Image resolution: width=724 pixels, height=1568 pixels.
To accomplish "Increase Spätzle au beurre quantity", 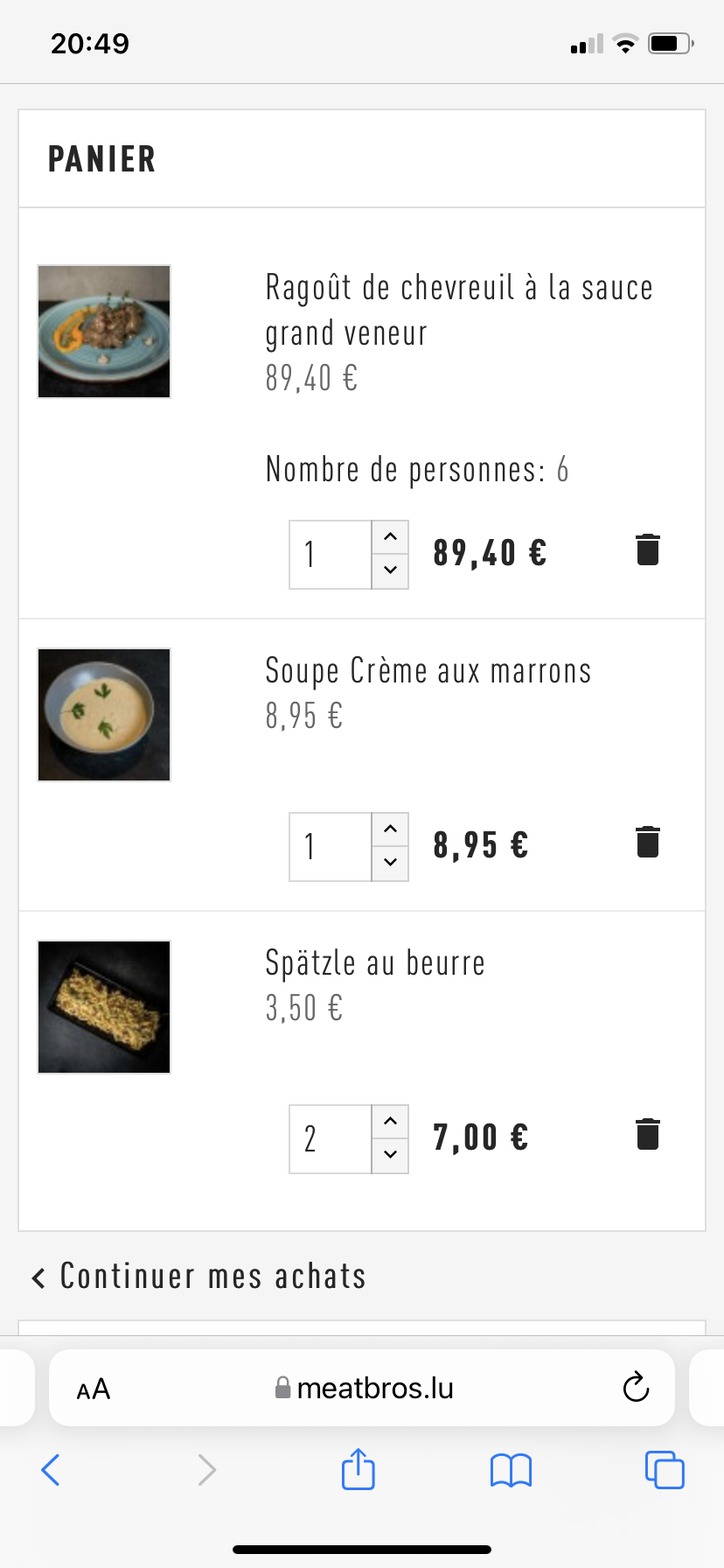I will (x=391, y=1122).
